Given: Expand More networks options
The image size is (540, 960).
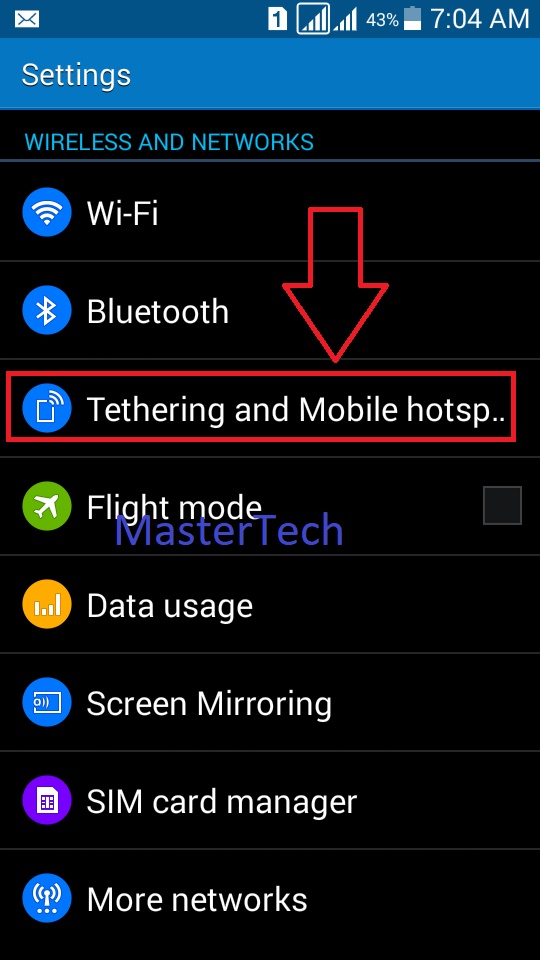Looking at the screenshot, I should pos(270,899).
